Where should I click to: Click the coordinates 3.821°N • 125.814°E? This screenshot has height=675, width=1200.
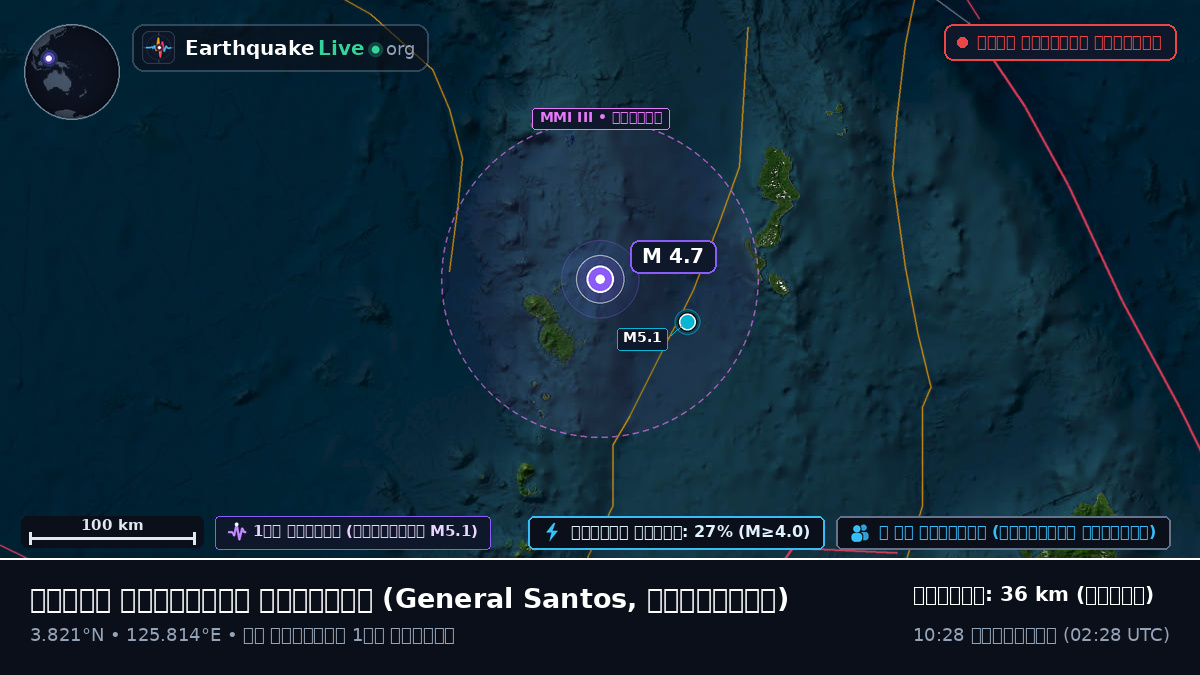tap(126, 635)
